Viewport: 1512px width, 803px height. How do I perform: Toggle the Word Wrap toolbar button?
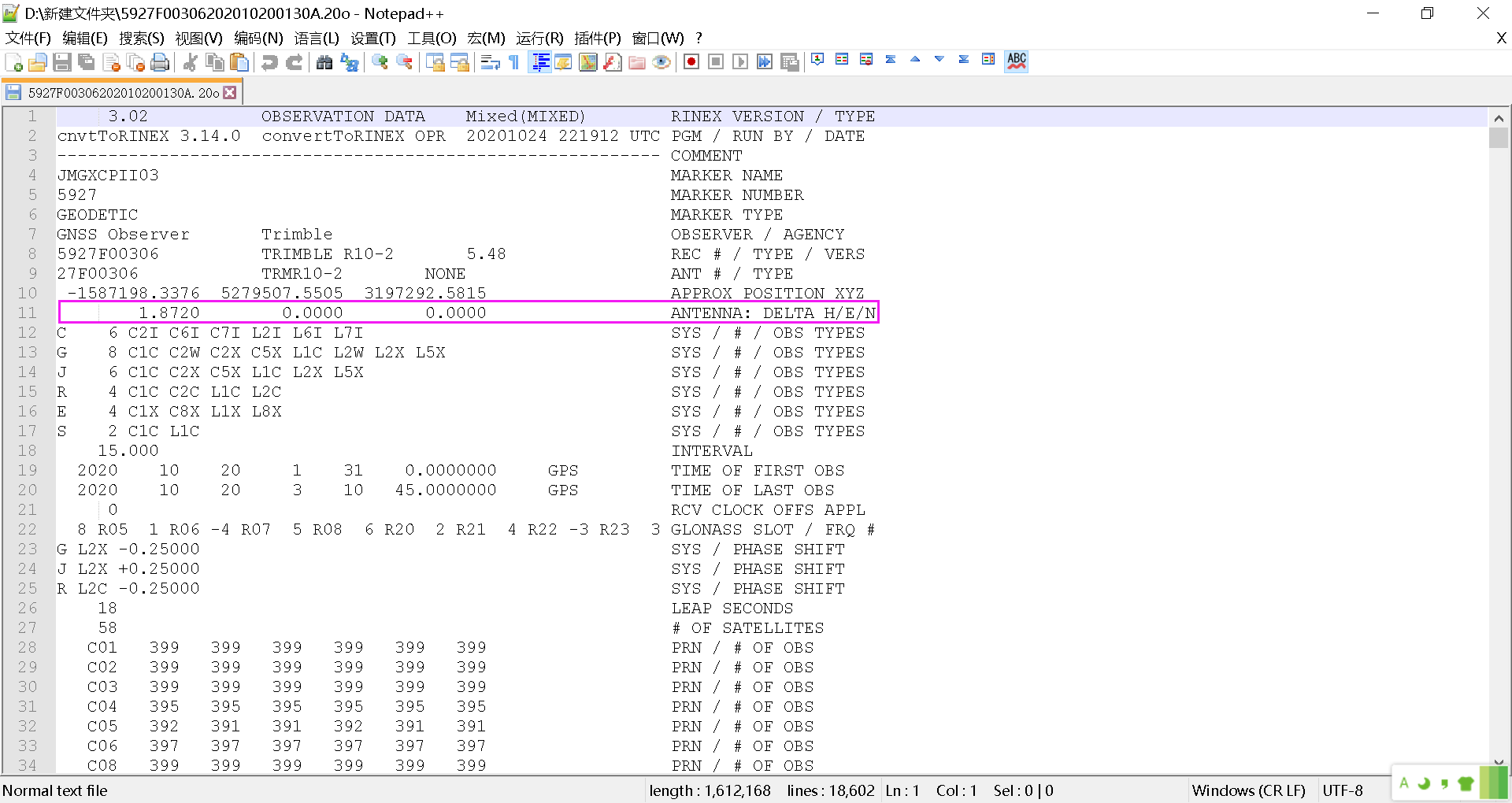point(490,62)
